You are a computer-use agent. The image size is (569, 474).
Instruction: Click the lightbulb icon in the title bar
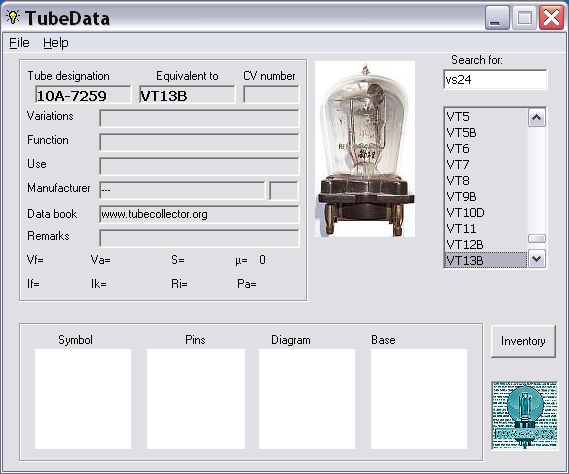[x=13, y=17]
